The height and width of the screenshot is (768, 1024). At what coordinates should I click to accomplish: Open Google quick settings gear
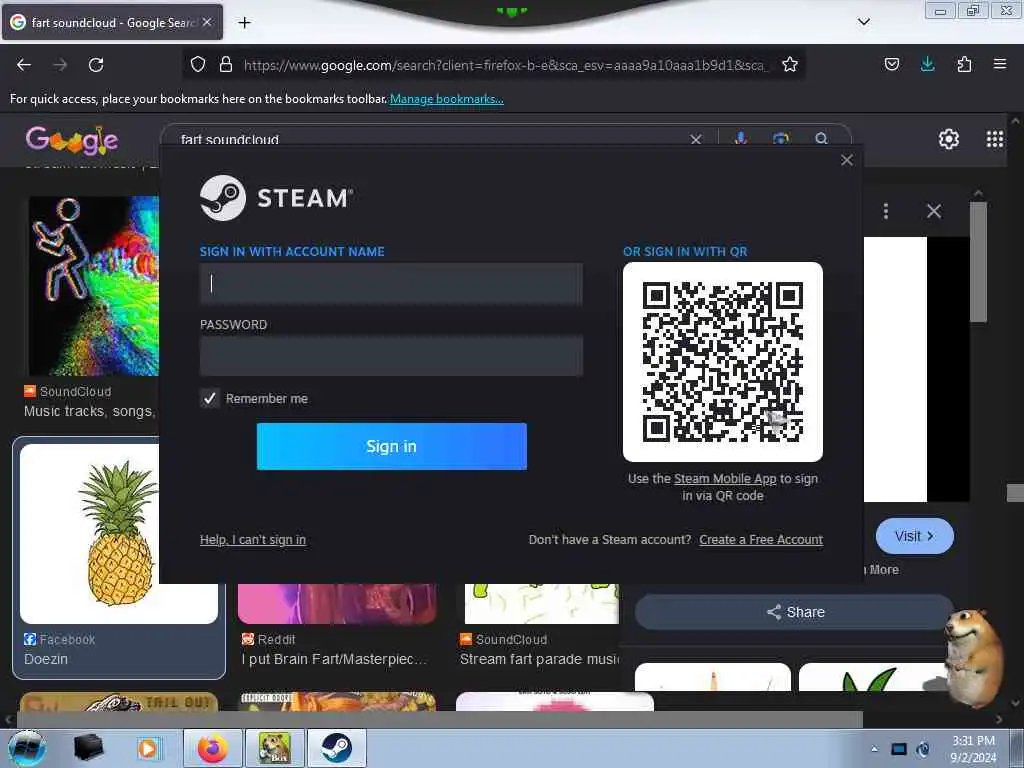click(x=949, y=139)
